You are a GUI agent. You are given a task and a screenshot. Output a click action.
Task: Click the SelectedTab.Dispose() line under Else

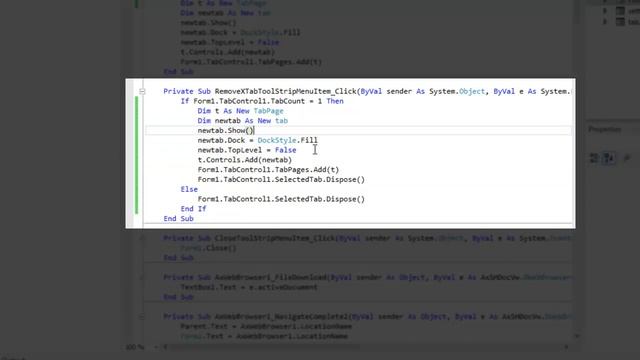point(281,199)
